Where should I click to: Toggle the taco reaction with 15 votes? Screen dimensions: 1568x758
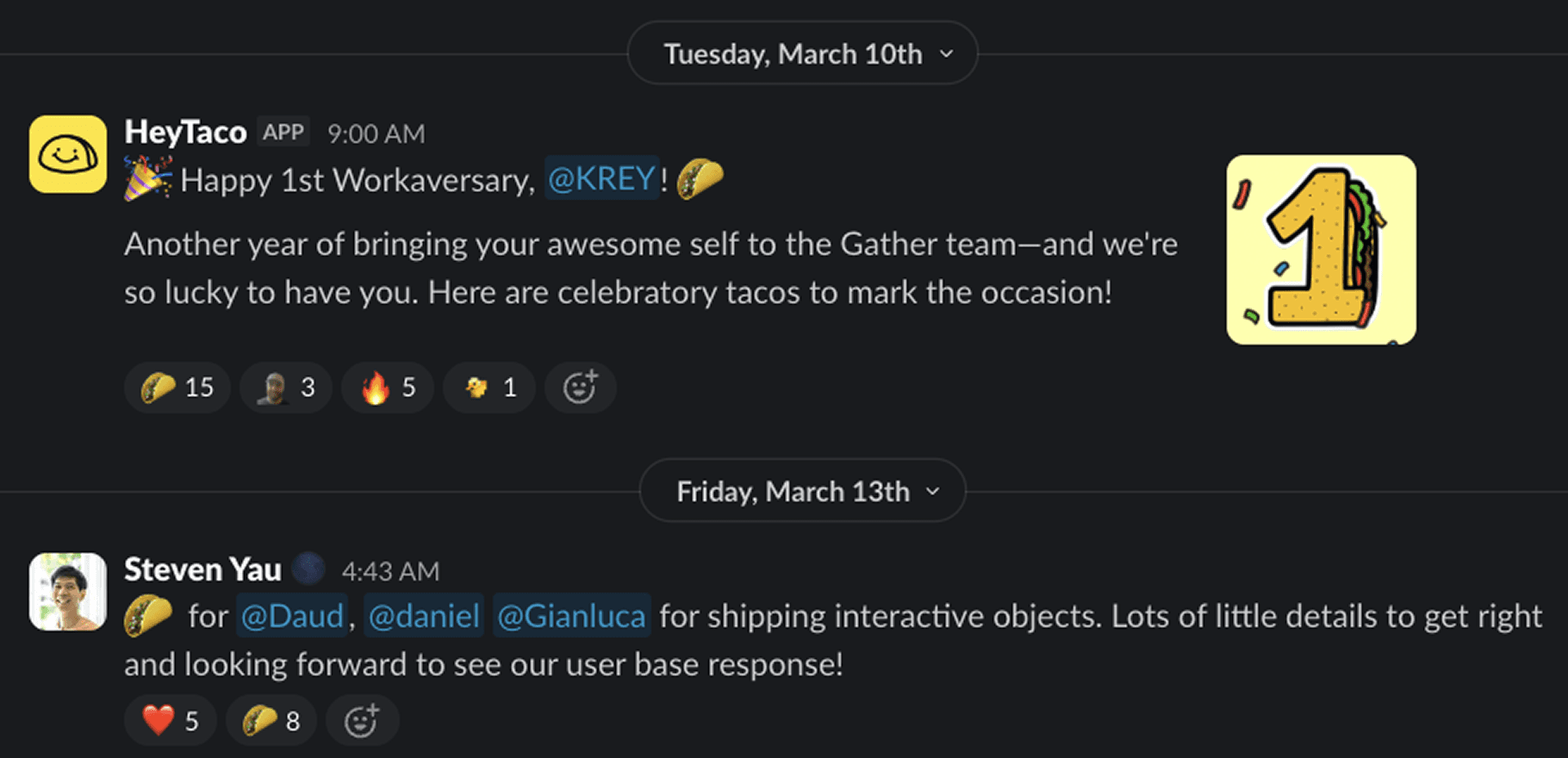[177, 388]
